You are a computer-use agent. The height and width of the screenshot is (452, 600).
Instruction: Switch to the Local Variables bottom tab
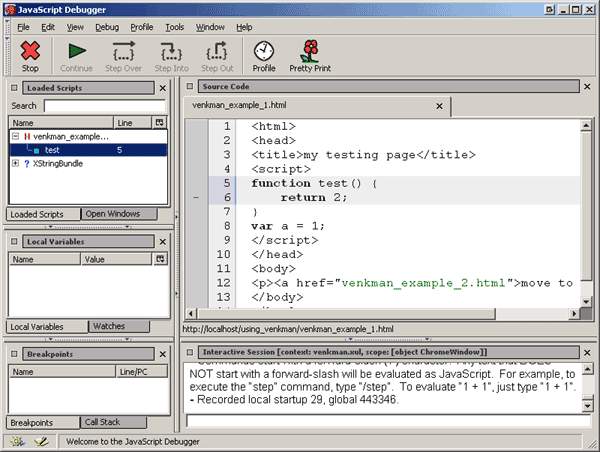coord(47,327)
